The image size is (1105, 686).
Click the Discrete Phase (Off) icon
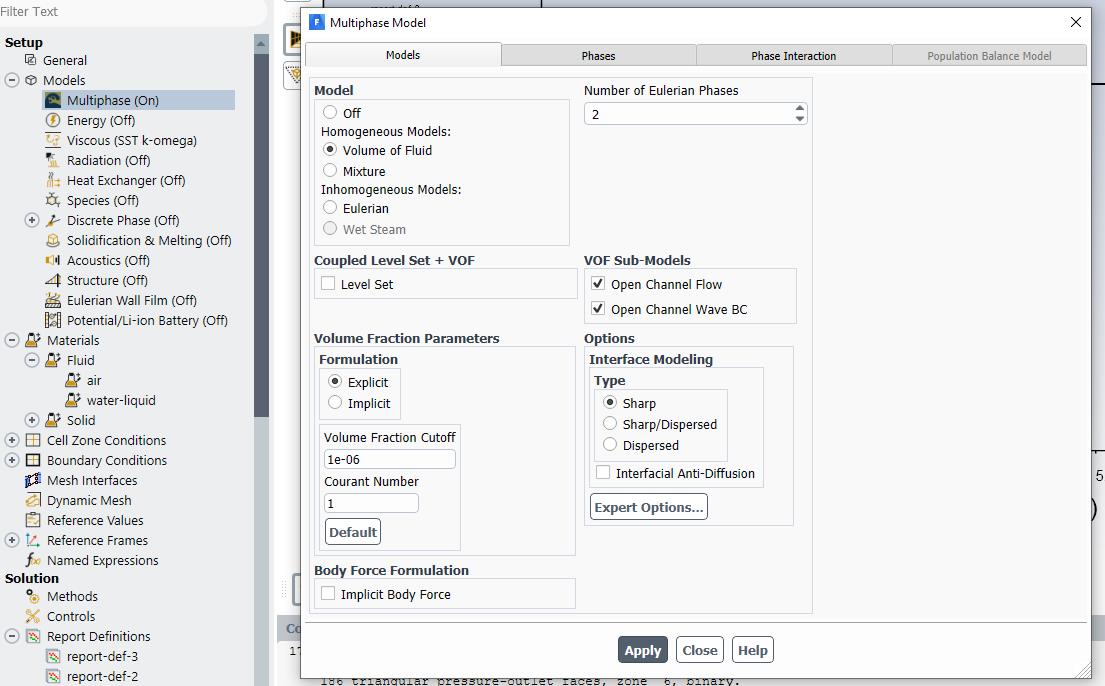point(53,220)
